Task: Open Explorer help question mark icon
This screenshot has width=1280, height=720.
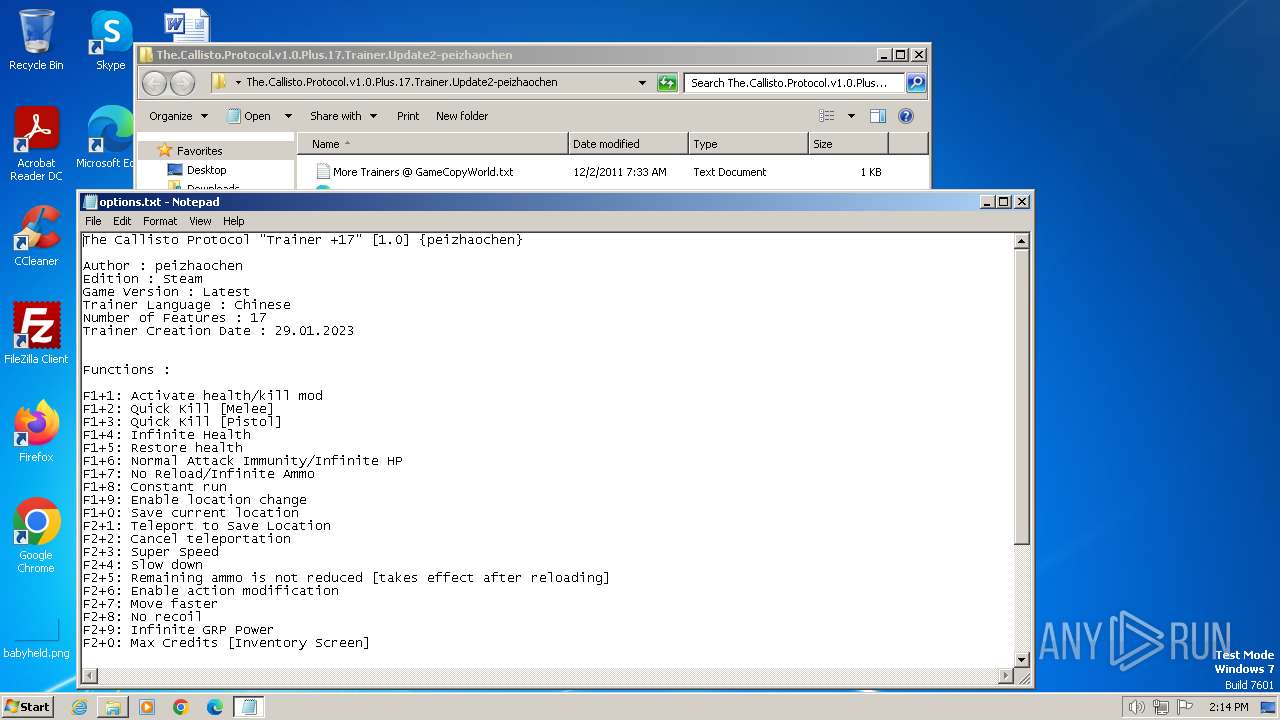Action: (906, 116)
